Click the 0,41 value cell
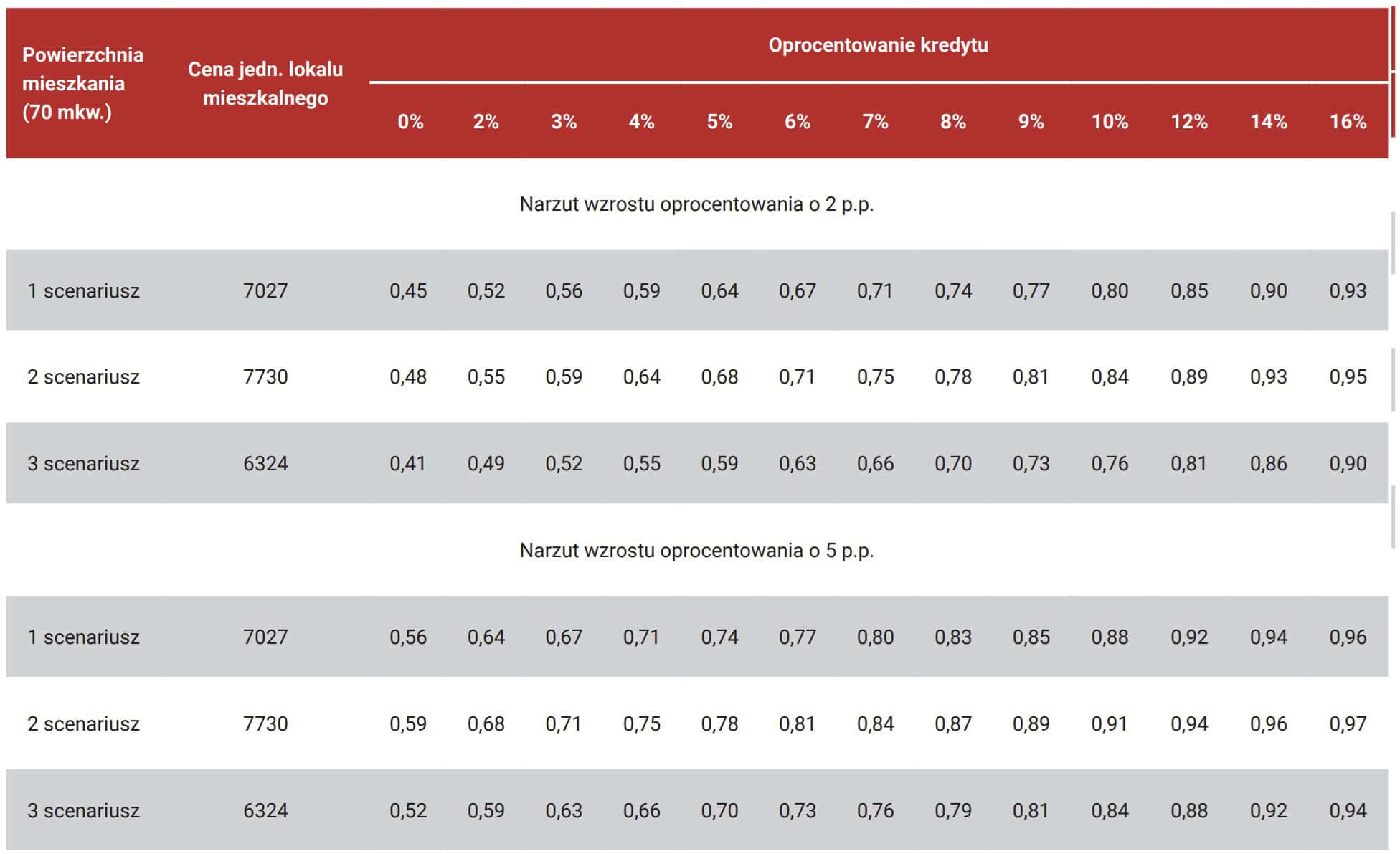This screenshot has height=854, width=1400. click(407, 464)
